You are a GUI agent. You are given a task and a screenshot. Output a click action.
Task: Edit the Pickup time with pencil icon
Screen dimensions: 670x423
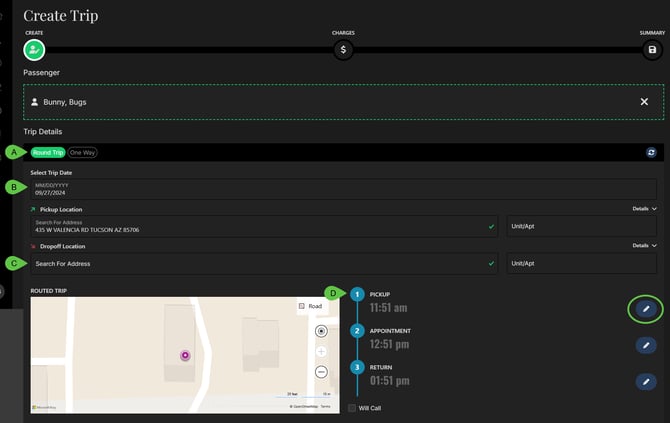[646, 310]
